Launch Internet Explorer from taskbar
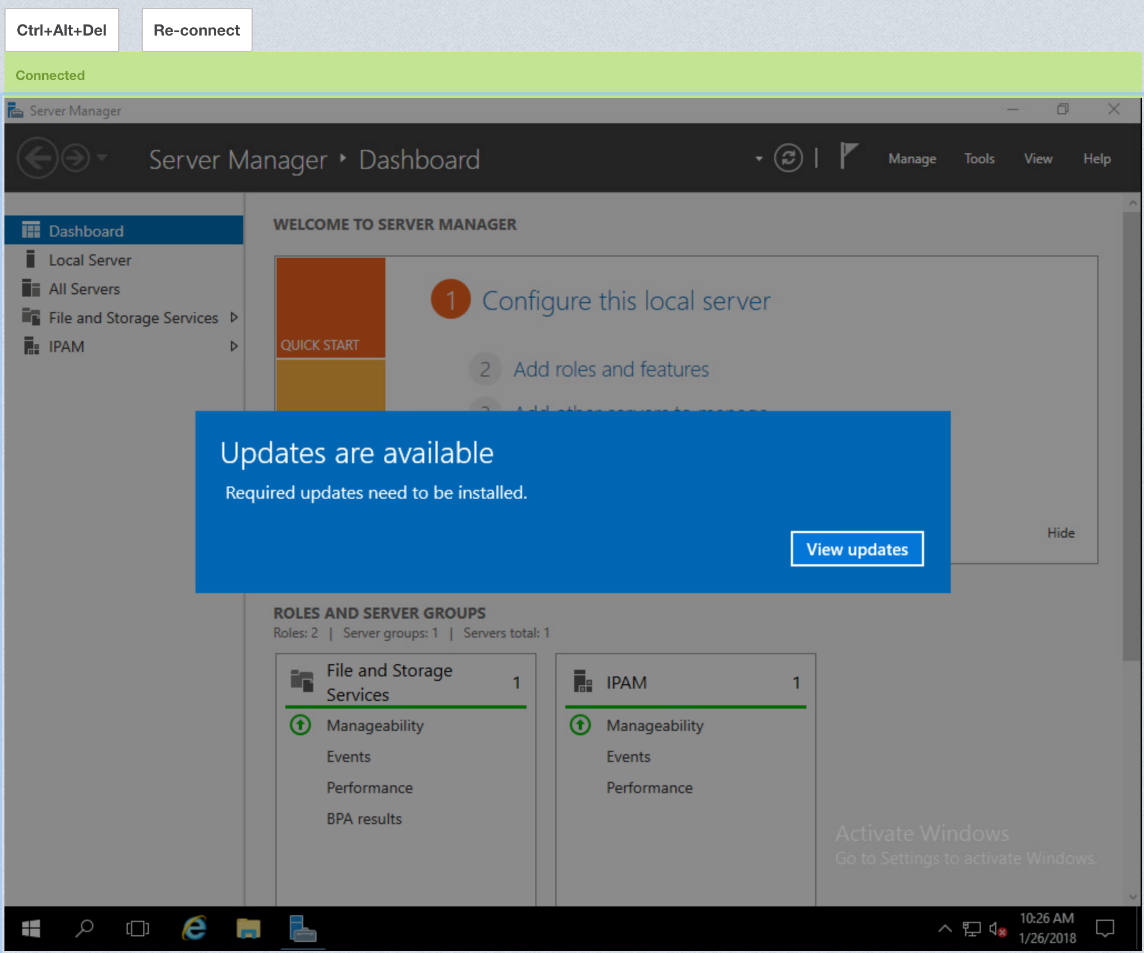Image resolution: width=1144 pixels, height=953 pixels. click(x=193, y=928)
